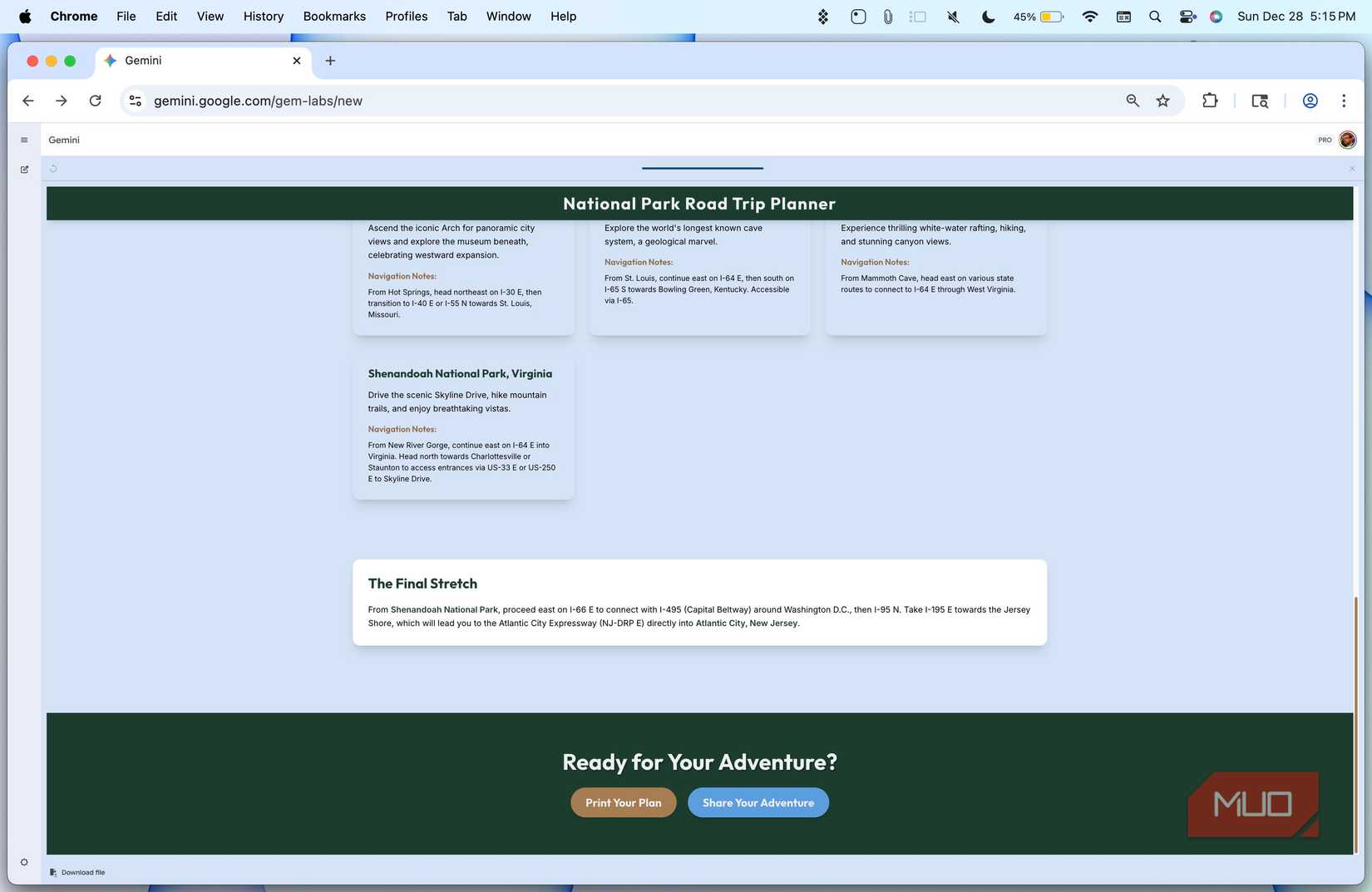
Task: Open the Tab menu
Action: [x=457, y=17]
